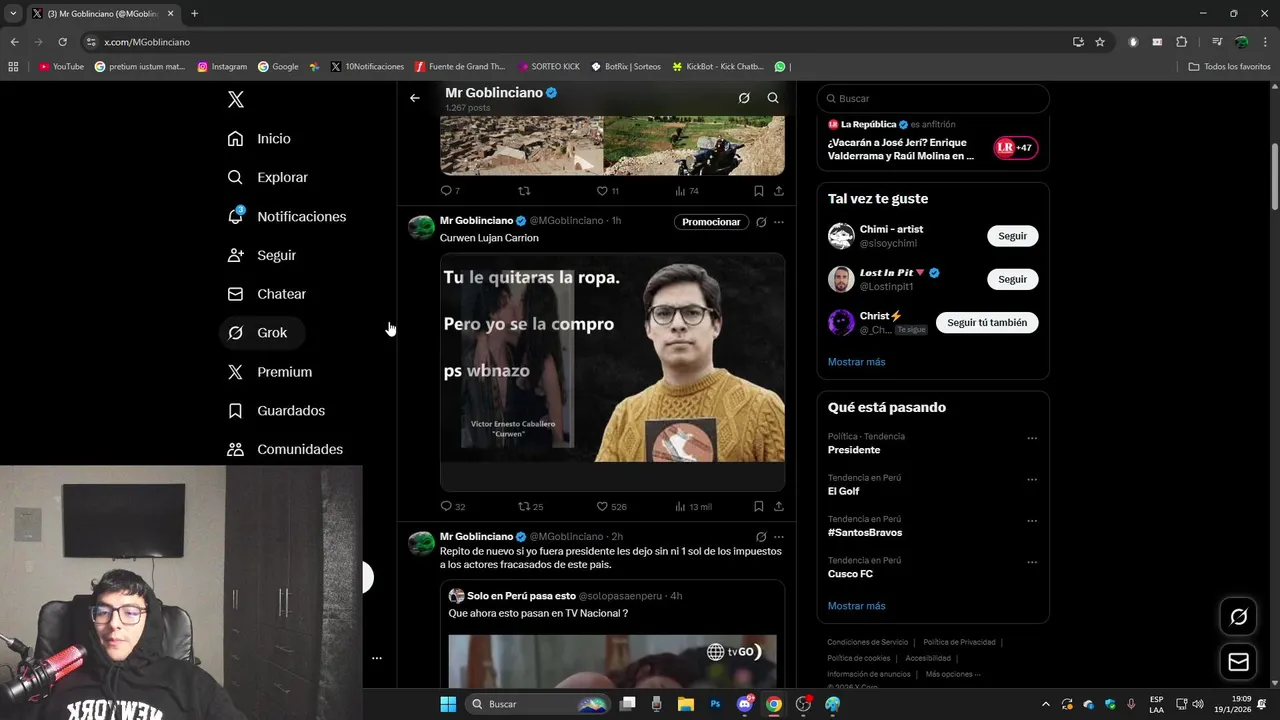
Task: Bookmark the Curwen Lujan Carrion post
Action: pos(759,507)
